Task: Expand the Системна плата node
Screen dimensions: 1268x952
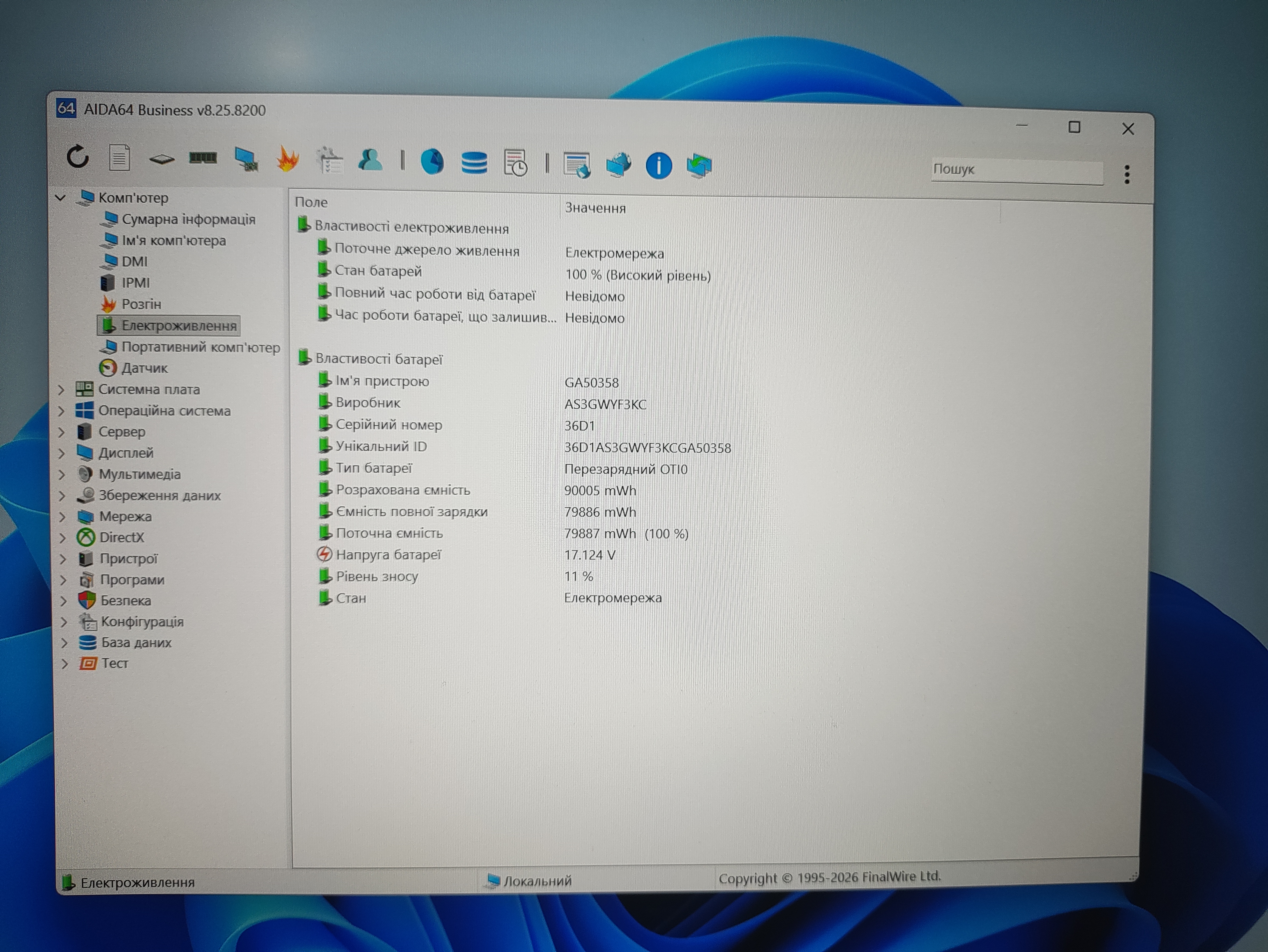Action: pyautogui.click(x=62, y=390)
